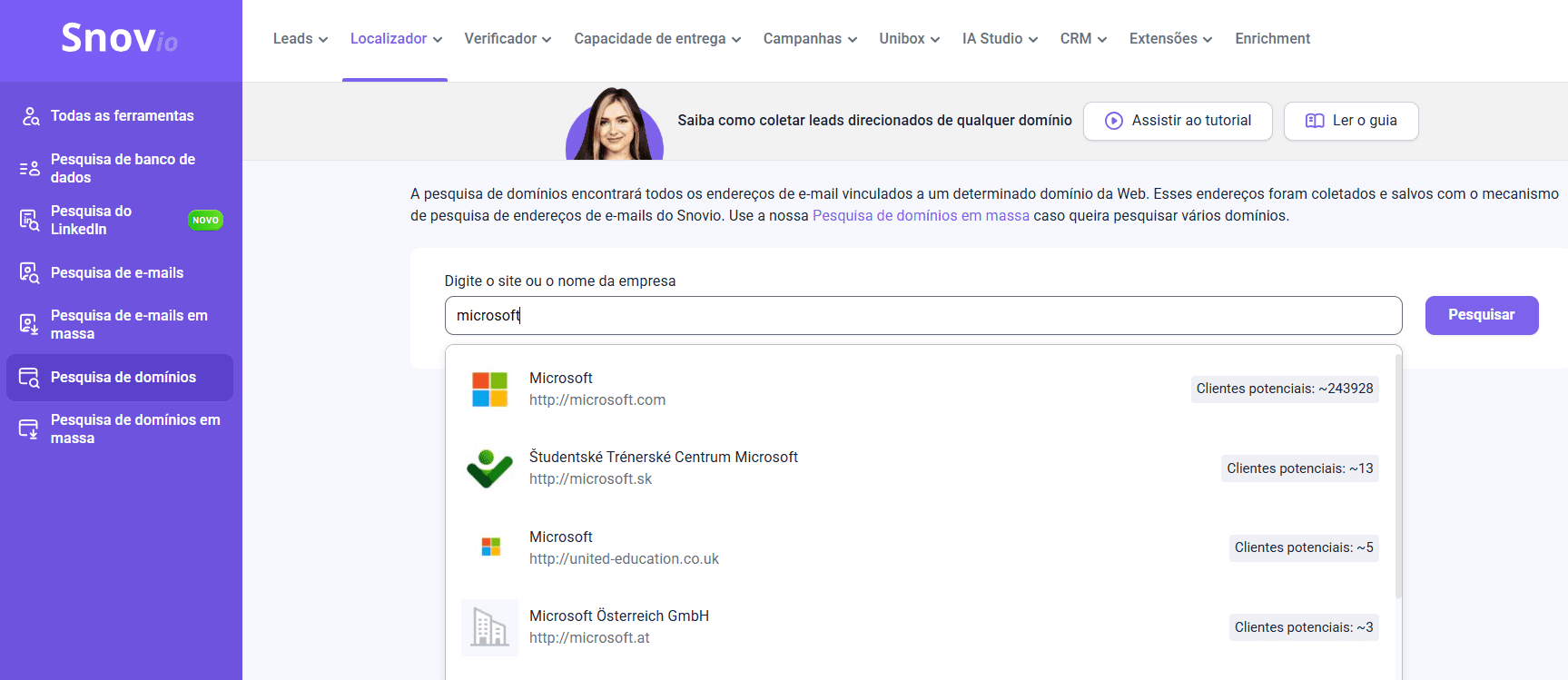Image resolution: width=1568 pixels, height=680 pixels.
Task: Go to Pesquisa de e-mails
Action: point(120,272)
